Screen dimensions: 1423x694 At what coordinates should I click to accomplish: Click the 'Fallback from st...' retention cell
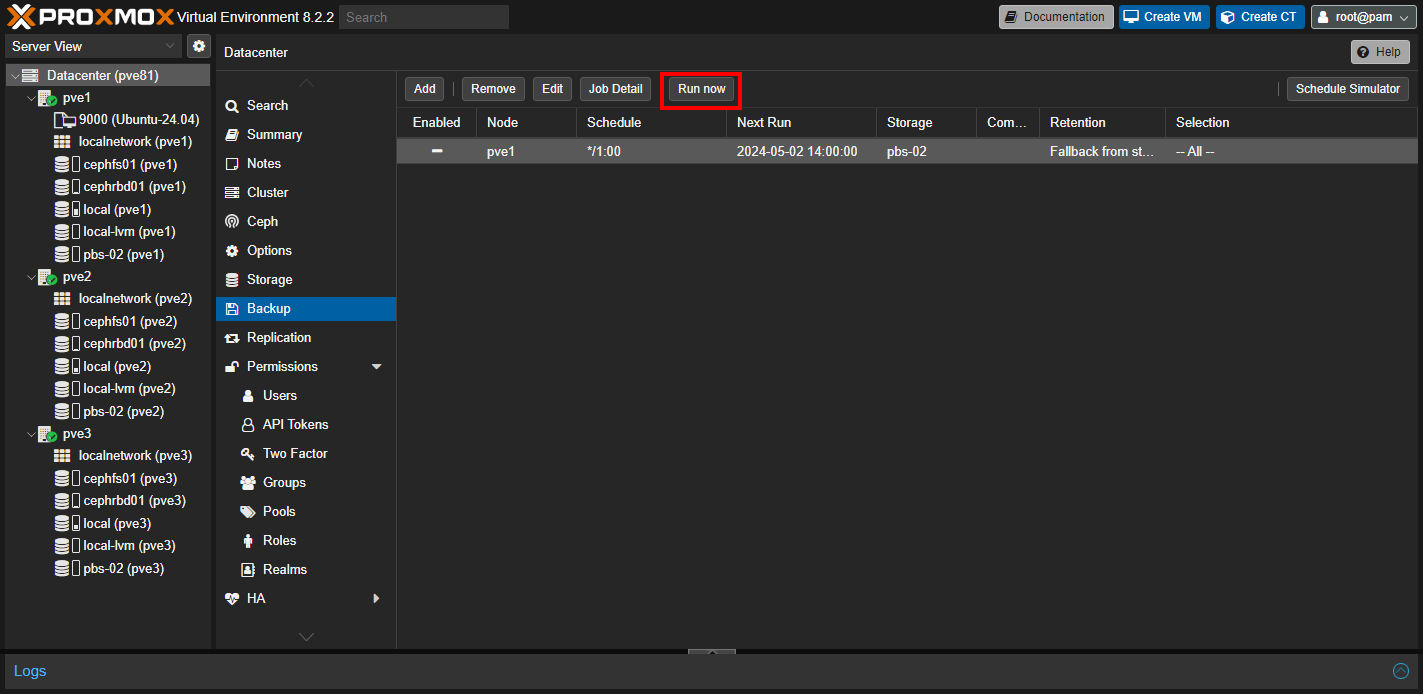tap(1102, 152)
